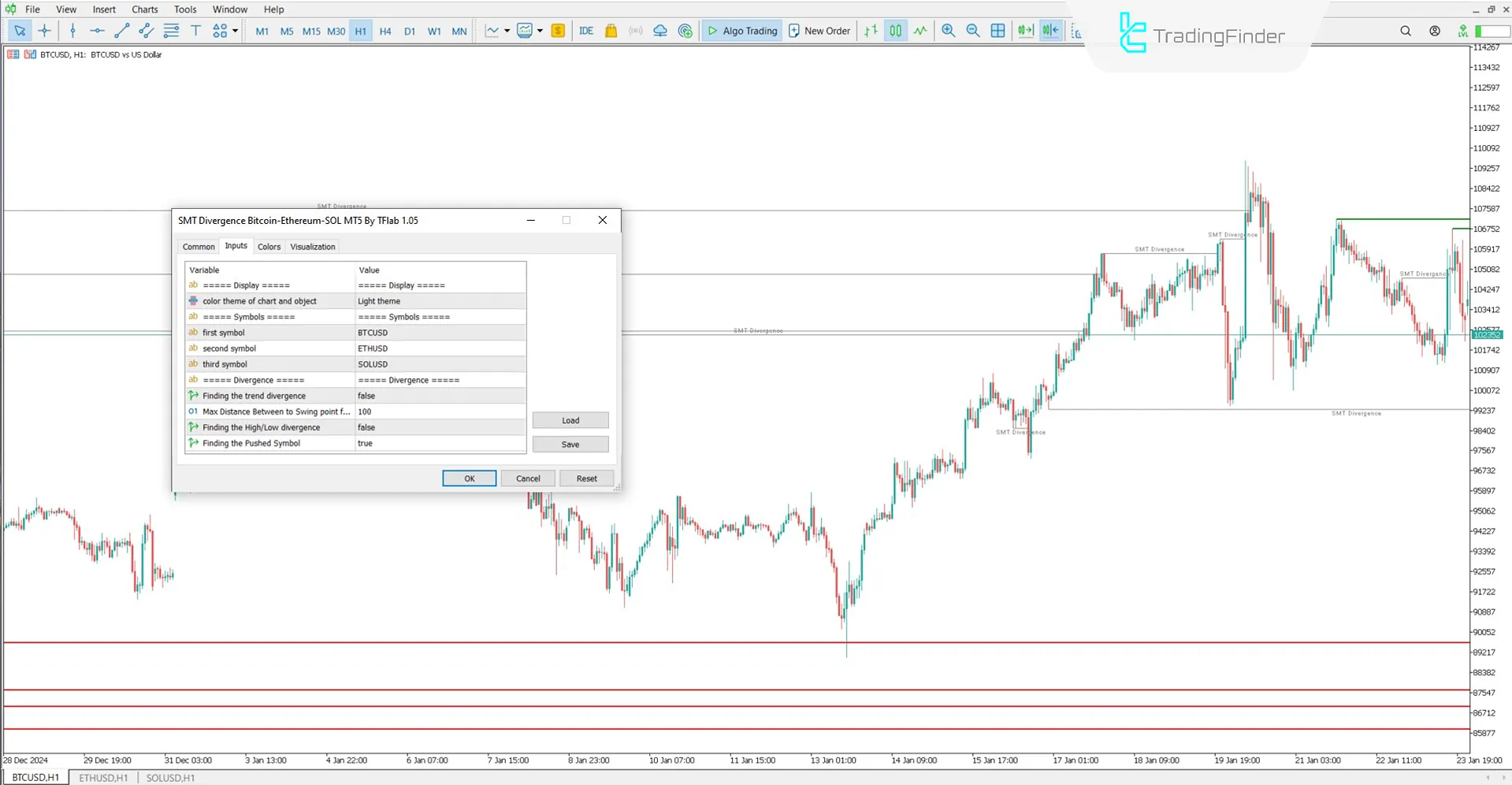Toggle Algo Trading on

click(741, 31)
